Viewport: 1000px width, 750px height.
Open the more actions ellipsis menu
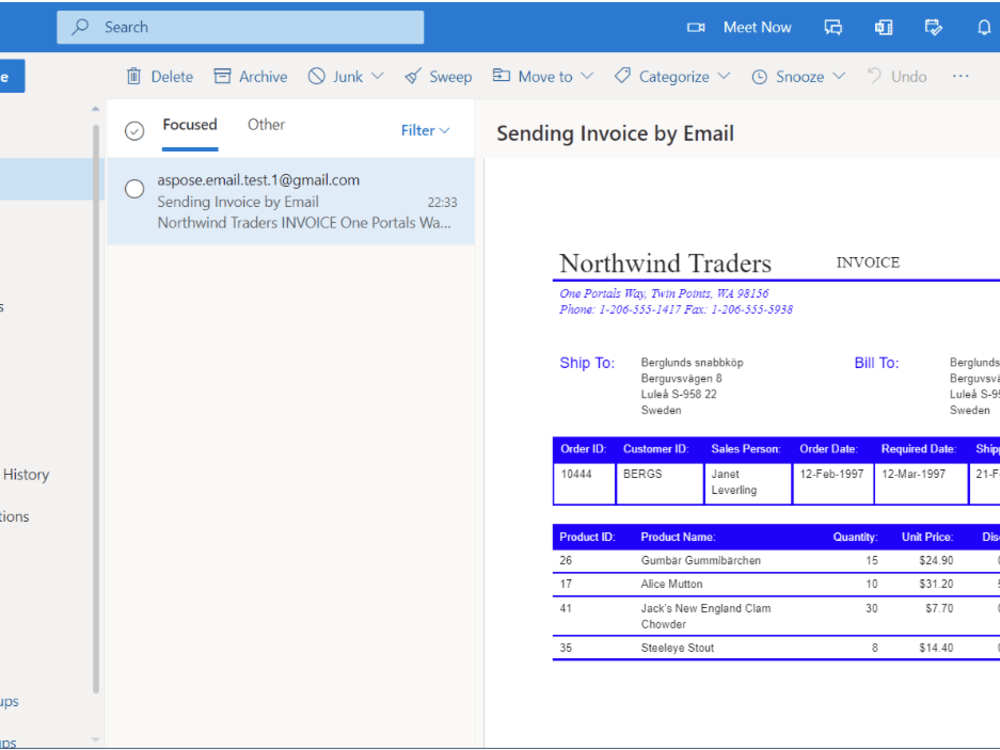tap(960, 76)
